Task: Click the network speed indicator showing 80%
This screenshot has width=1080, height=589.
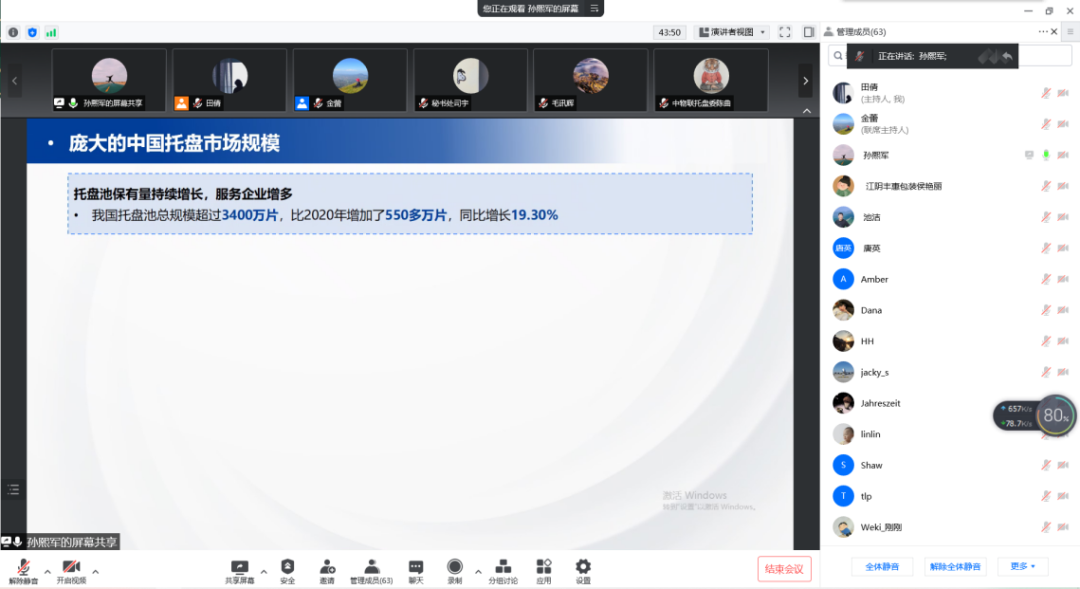Action: 1056,414
